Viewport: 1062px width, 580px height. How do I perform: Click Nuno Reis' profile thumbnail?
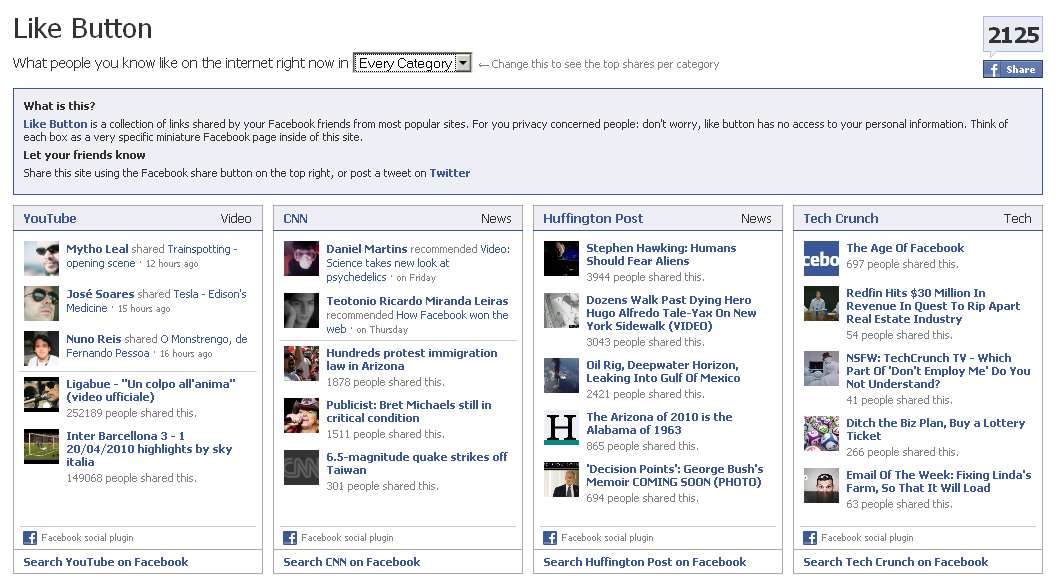pyautogui.click(x=41, y=348)
